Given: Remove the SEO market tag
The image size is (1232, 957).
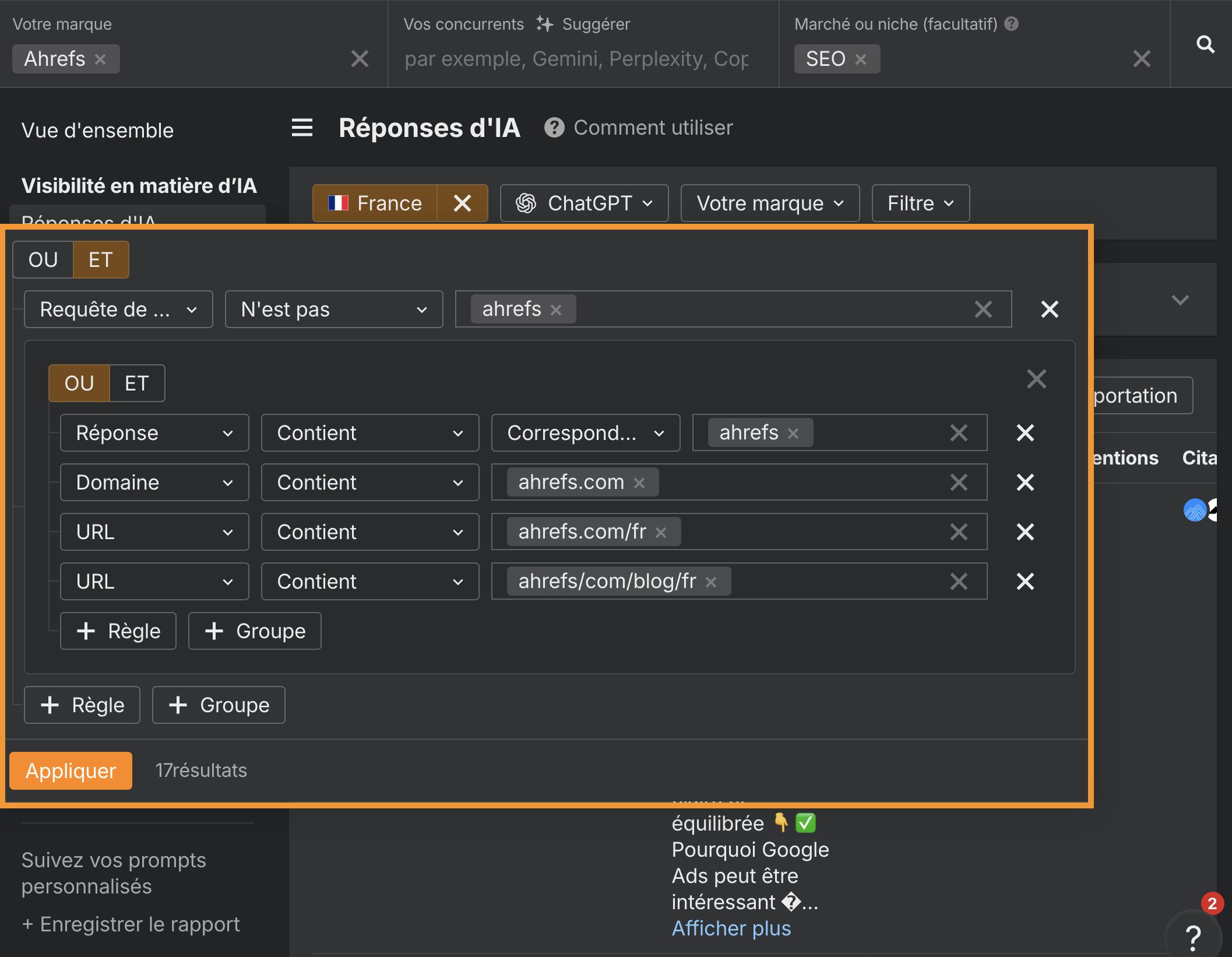Looking at the screenshot, I should coord(861,59).
